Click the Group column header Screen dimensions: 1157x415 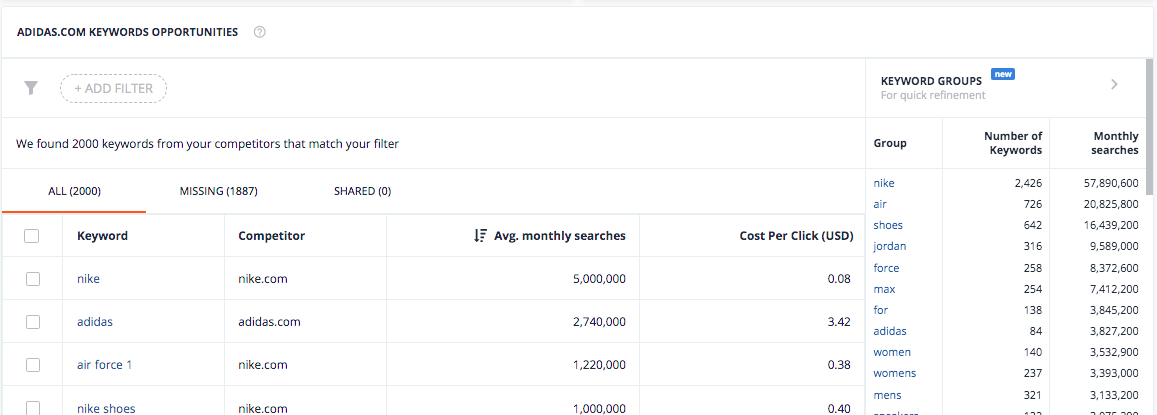(x=890, y=143)
